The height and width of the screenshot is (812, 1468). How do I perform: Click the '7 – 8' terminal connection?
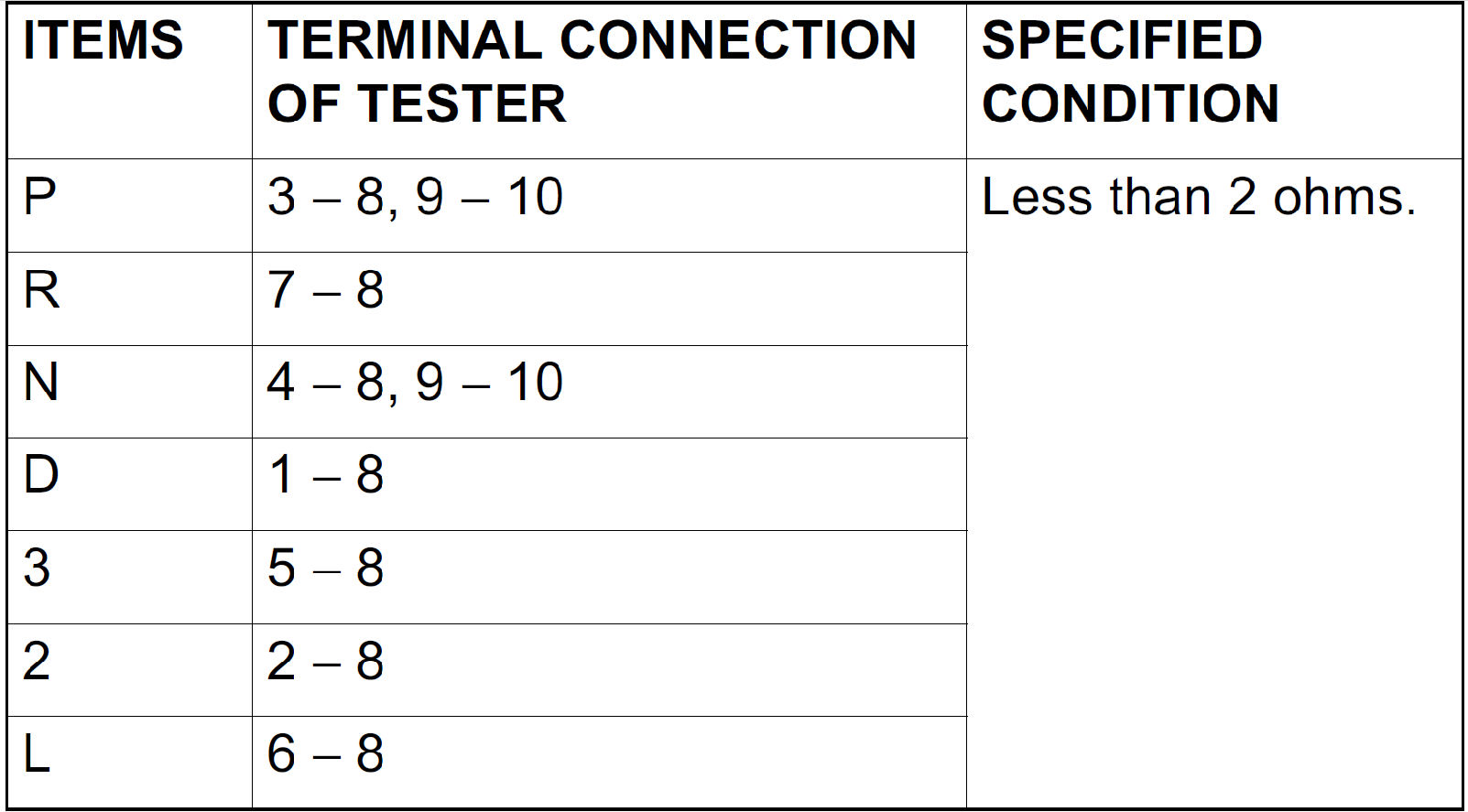click(x=325, y=291)
